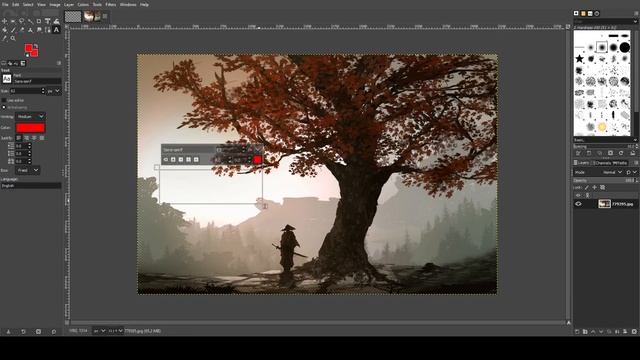Screen dimensions: 640x360
Task: Choose filled justify for the text
Action: 41,138
